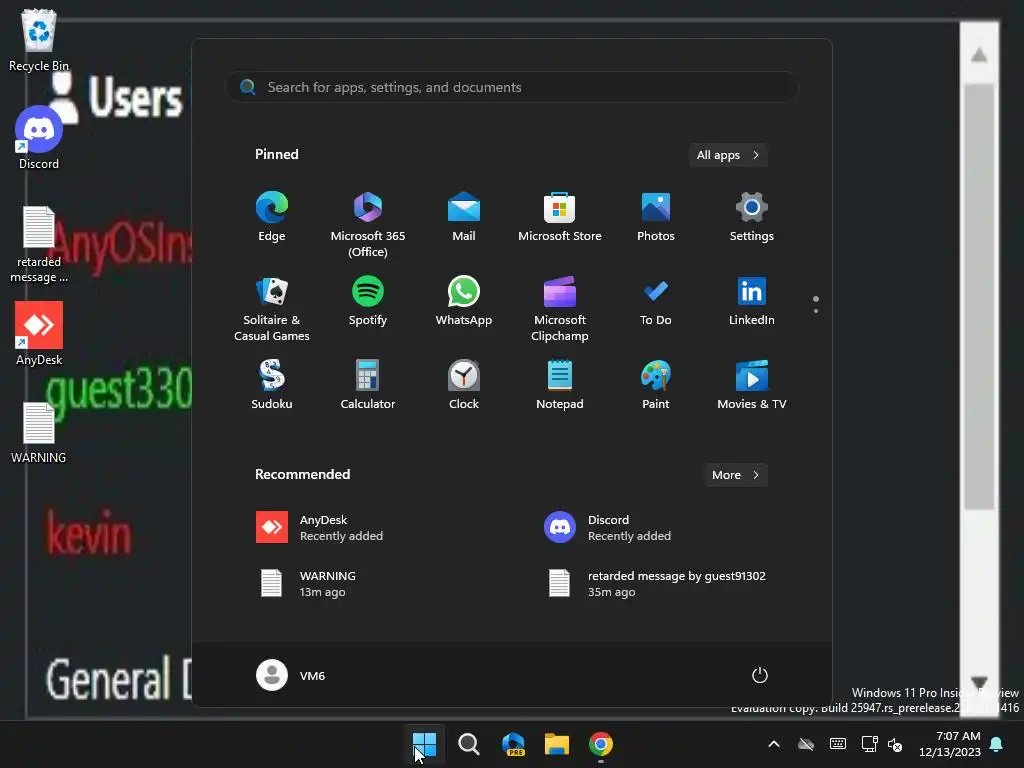Viewport: 1024px width, 768px height.
Task: Open Movies & TV
Action: [x=752, y=385]
